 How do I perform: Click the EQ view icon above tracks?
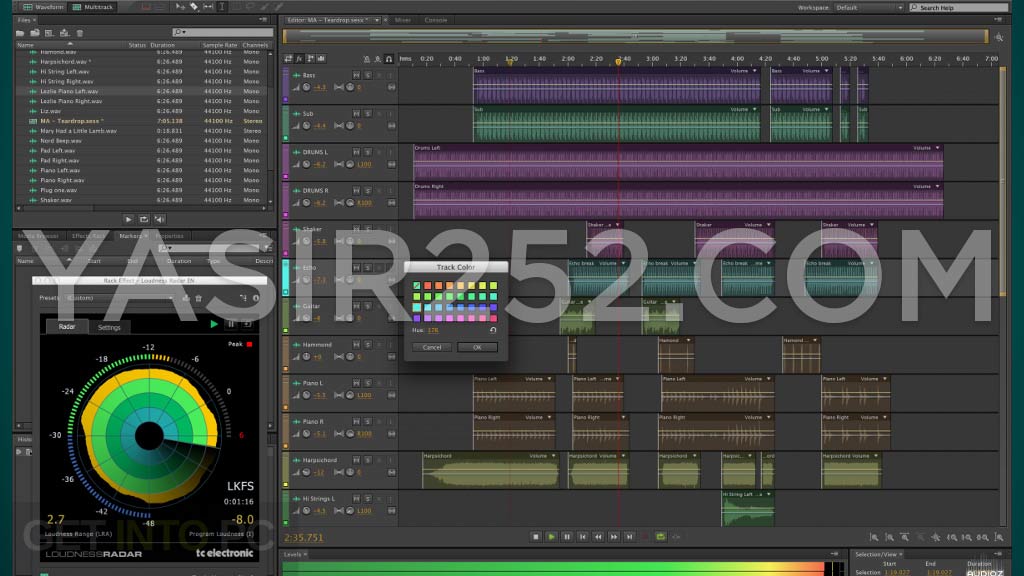321,59
